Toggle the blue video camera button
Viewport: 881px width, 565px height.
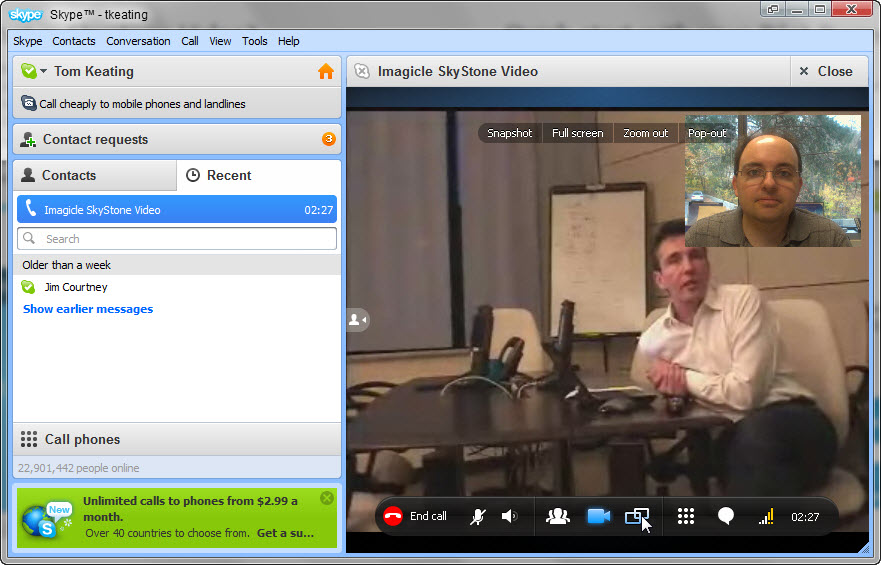[x=598, y=516]
